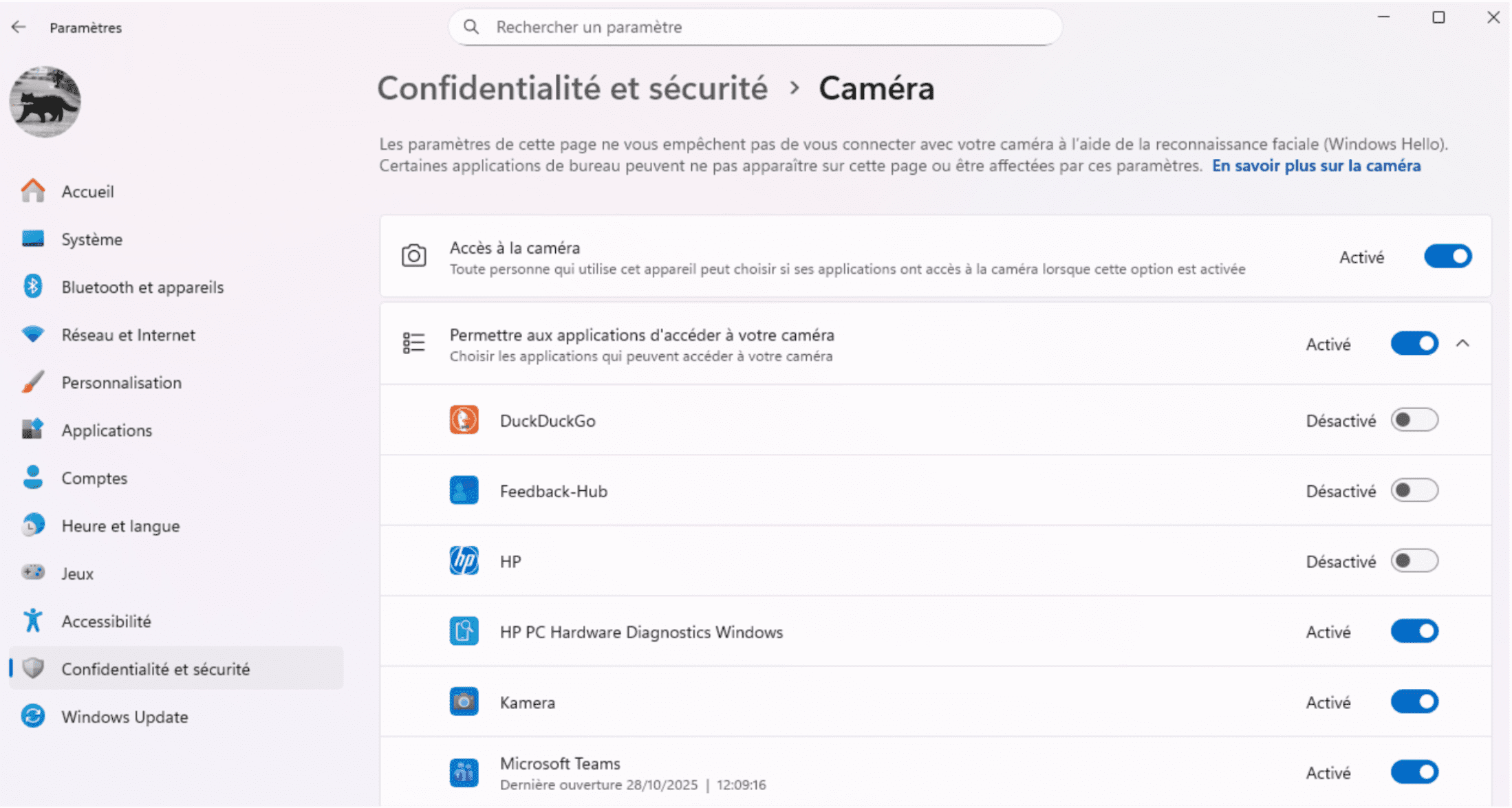
Task: Collapse the camera applications list chevron
Action: pos(1462,343)
